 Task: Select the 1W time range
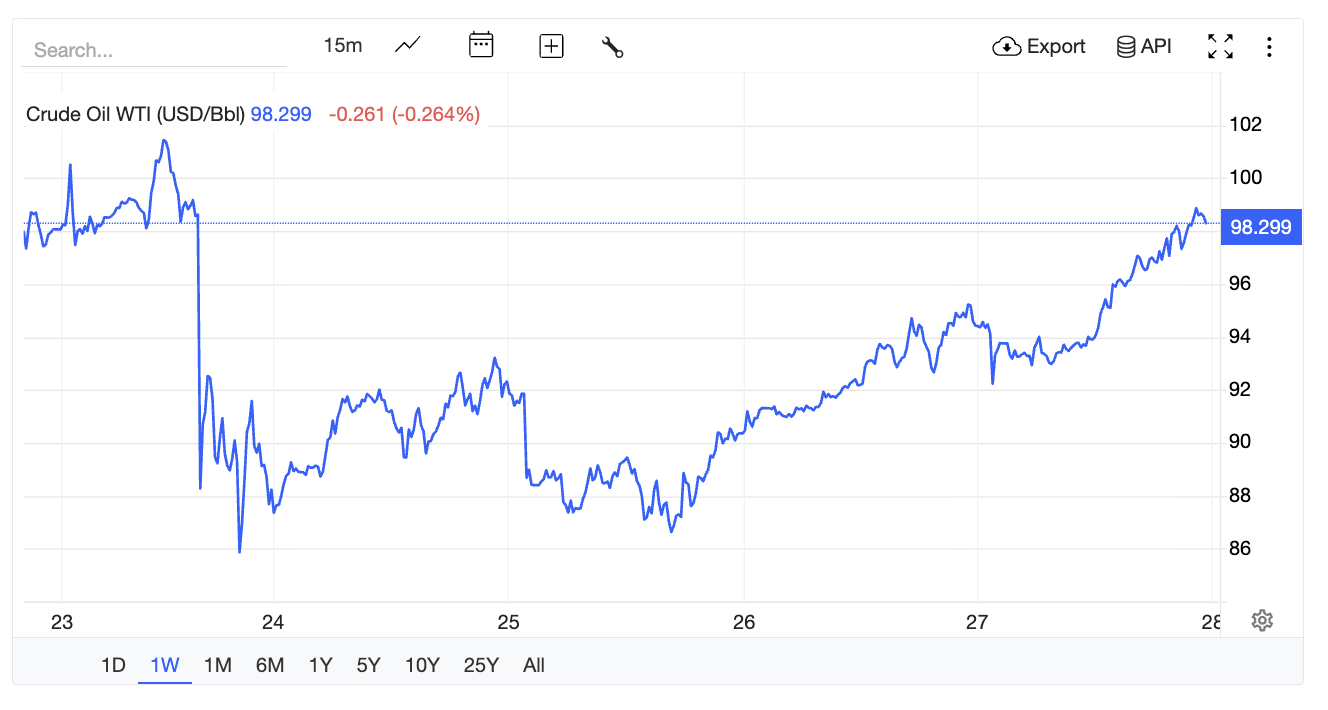point(164,665)
